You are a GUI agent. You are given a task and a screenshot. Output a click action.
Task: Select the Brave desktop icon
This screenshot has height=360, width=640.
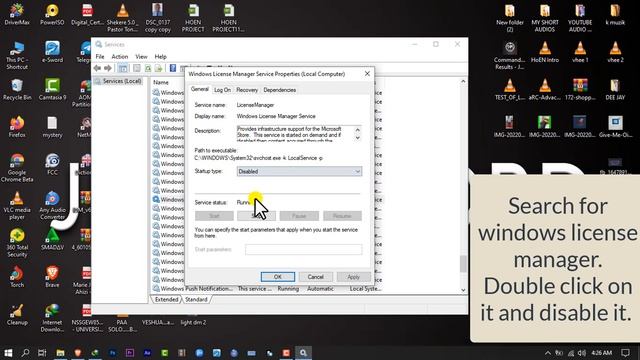52,277
